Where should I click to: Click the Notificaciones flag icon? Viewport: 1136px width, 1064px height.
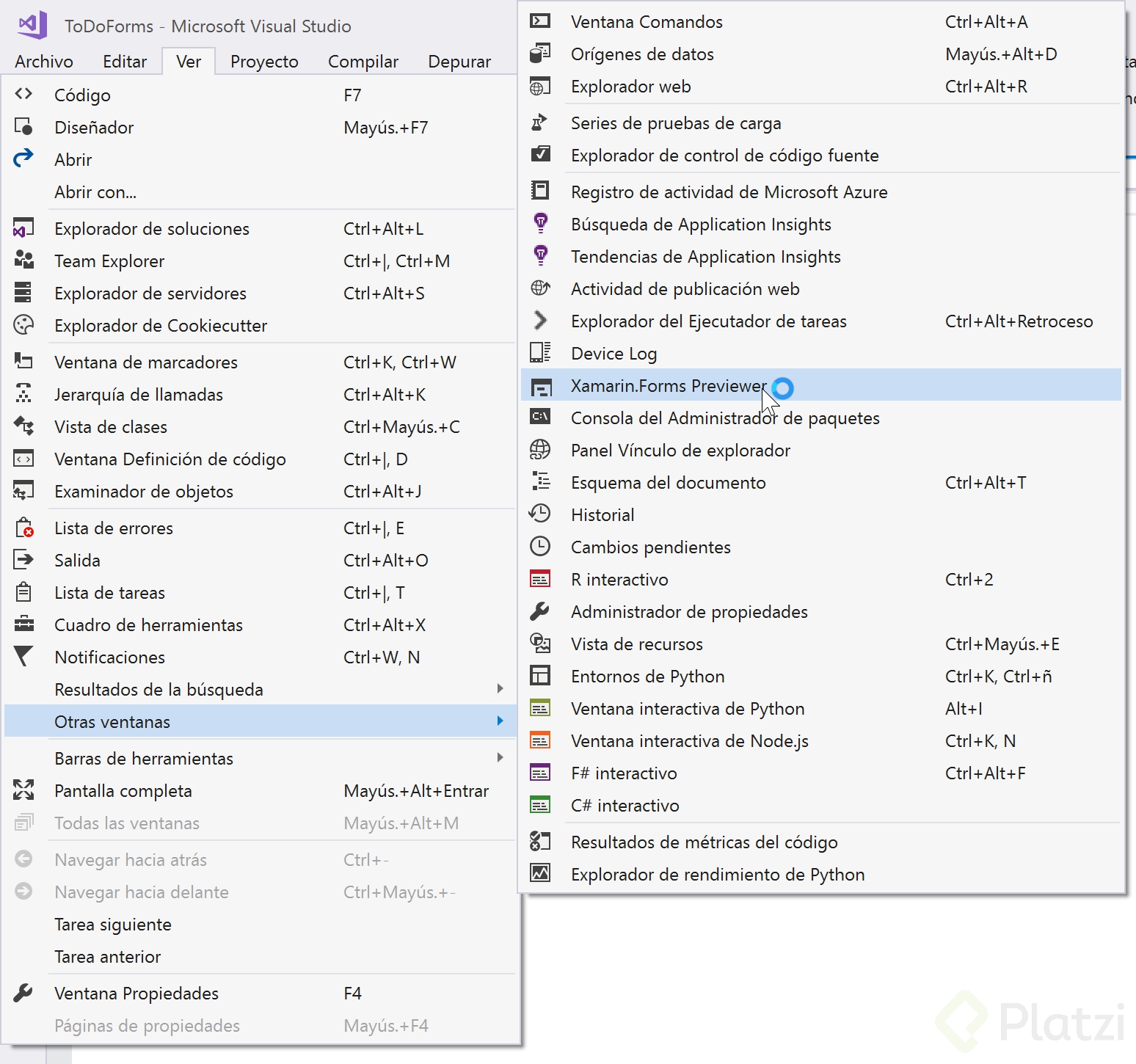[x=23, y=656]
